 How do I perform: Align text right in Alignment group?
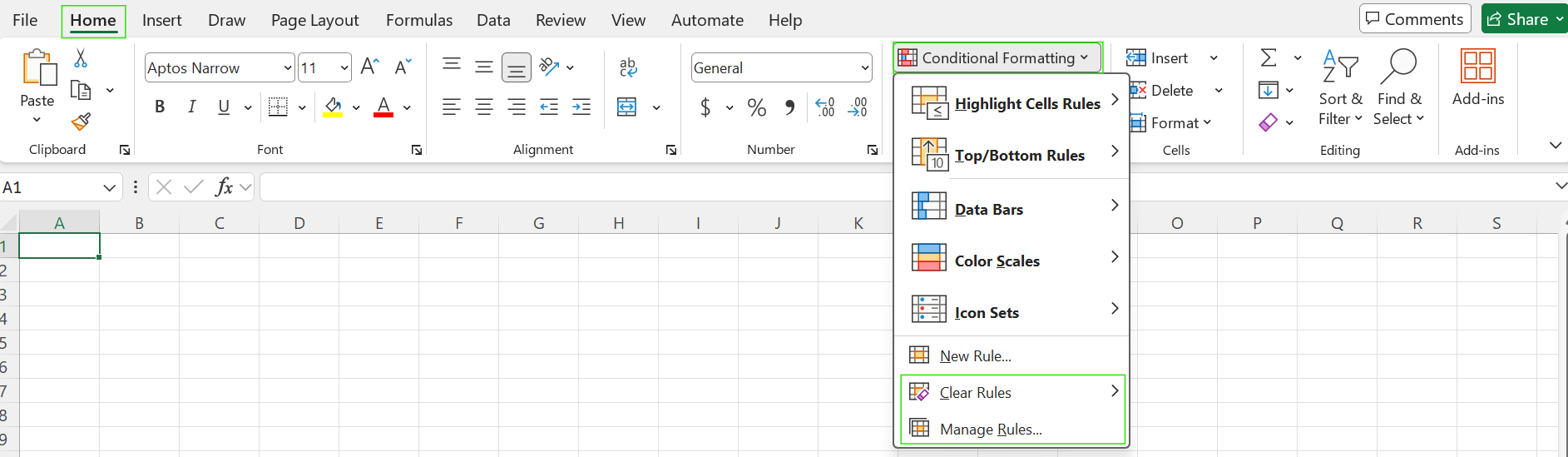(517, 107)
